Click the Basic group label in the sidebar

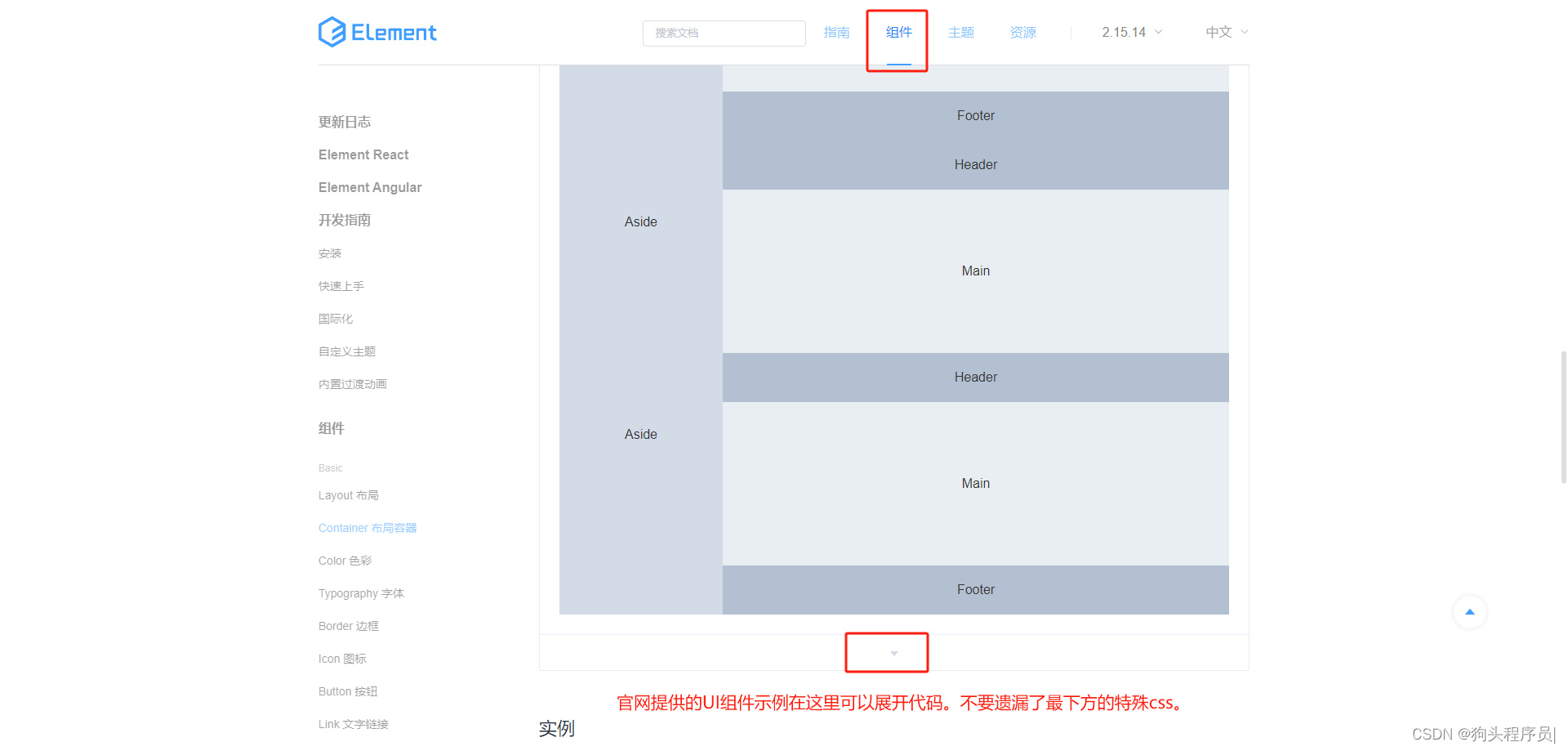click(331, 468)
